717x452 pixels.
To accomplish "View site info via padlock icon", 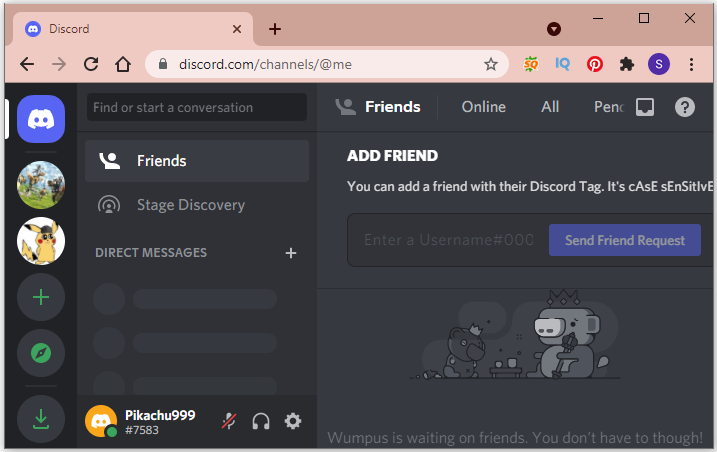I will [x=163, y=64].
